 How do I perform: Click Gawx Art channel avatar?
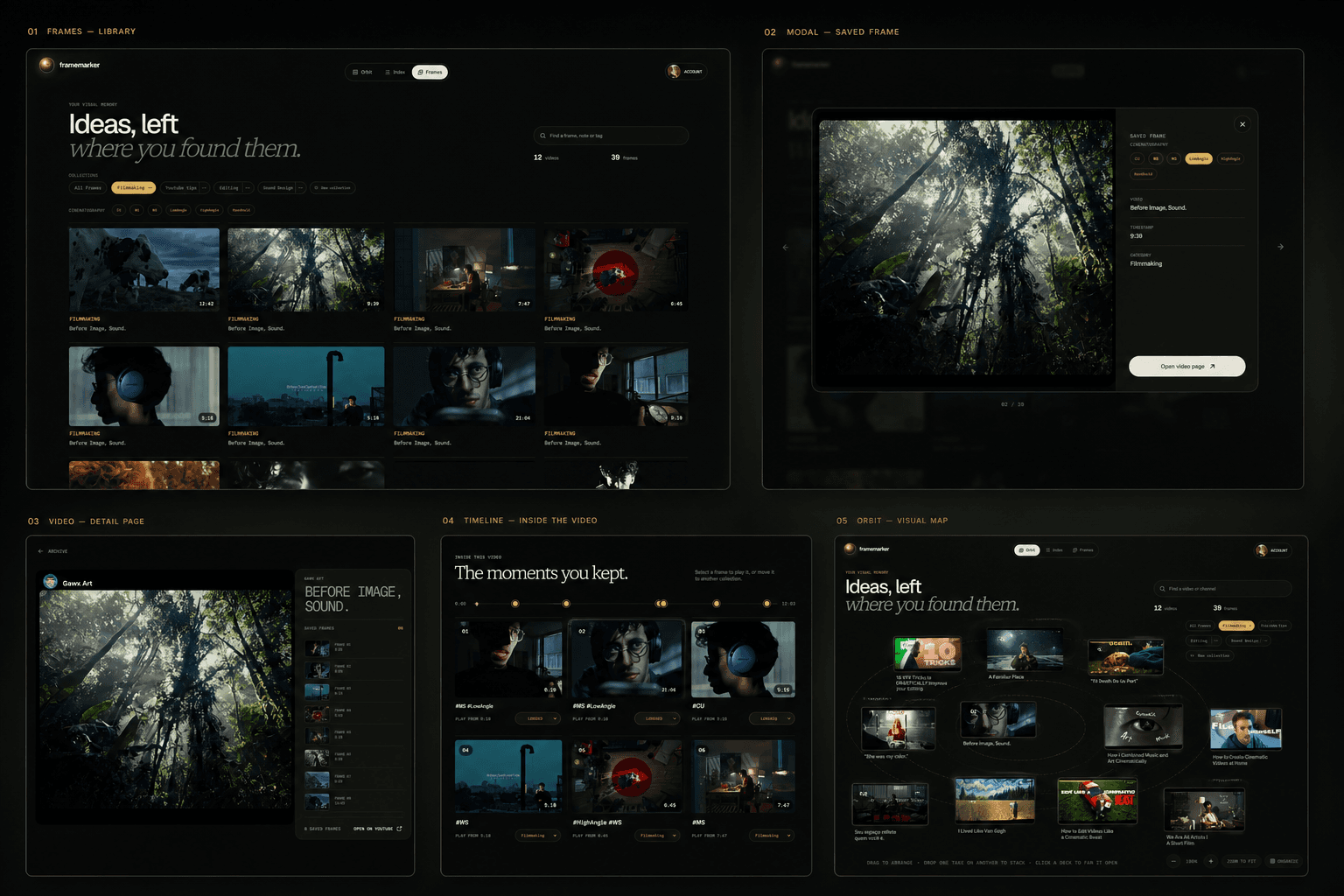51,582
